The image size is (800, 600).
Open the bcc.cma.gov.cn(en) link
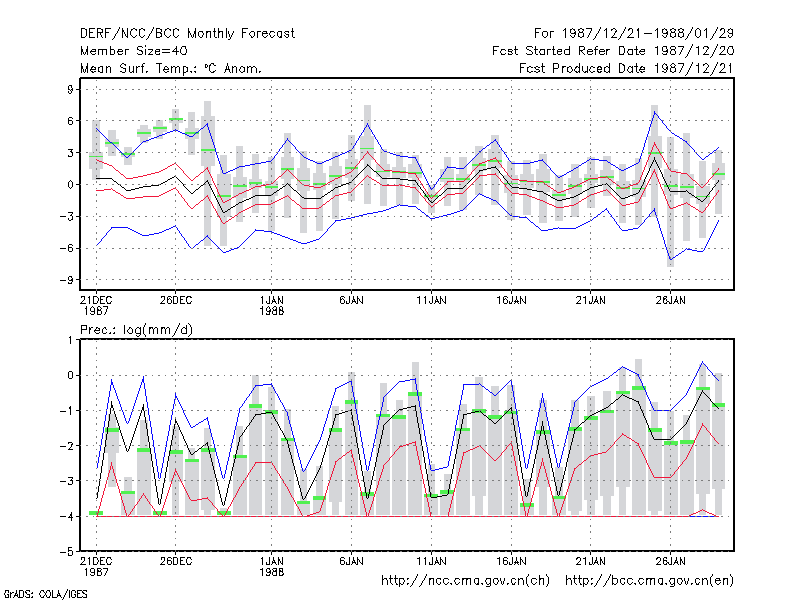click(649, 581)
